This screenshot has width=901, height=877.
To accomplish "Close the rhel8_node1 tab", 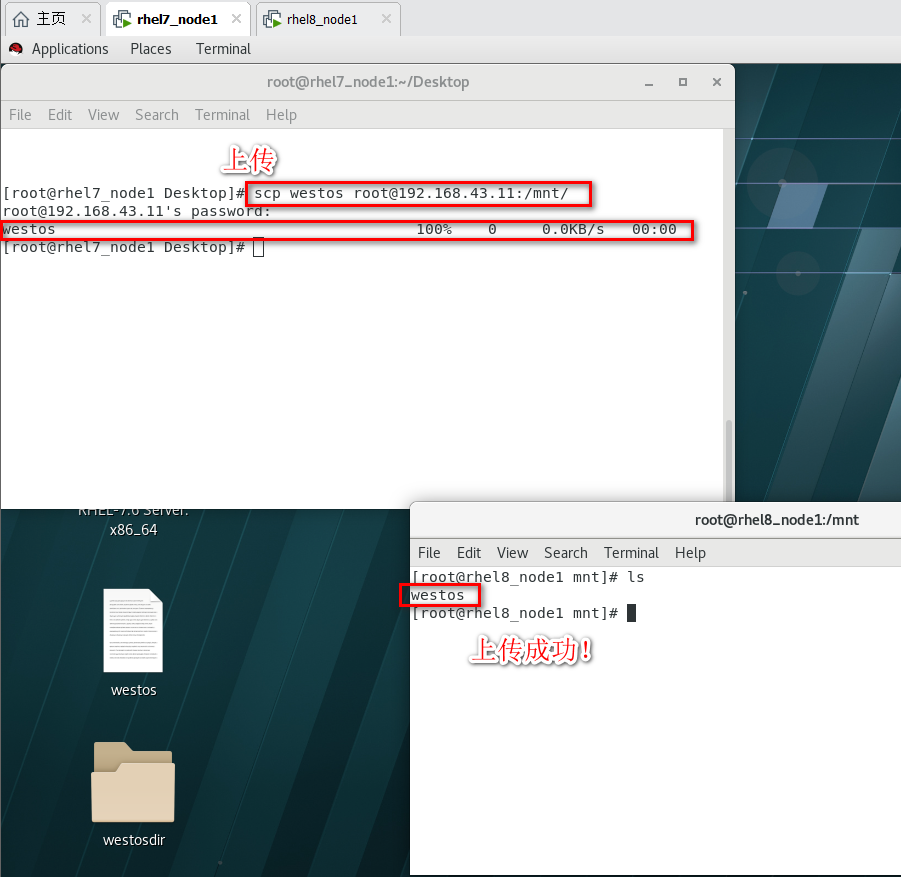I will (x=386, y=19).
